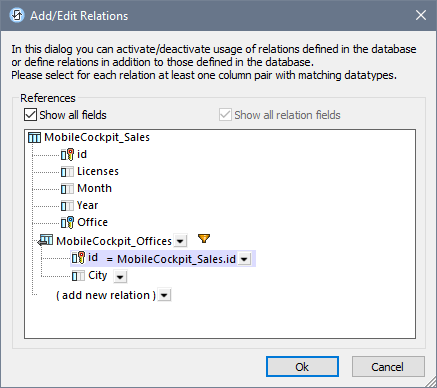Image resolution: width=437 pixels, height=388 pixels.
Task: Select the Year field in tree
Action: pyautogui.click(x=87, y=205)
